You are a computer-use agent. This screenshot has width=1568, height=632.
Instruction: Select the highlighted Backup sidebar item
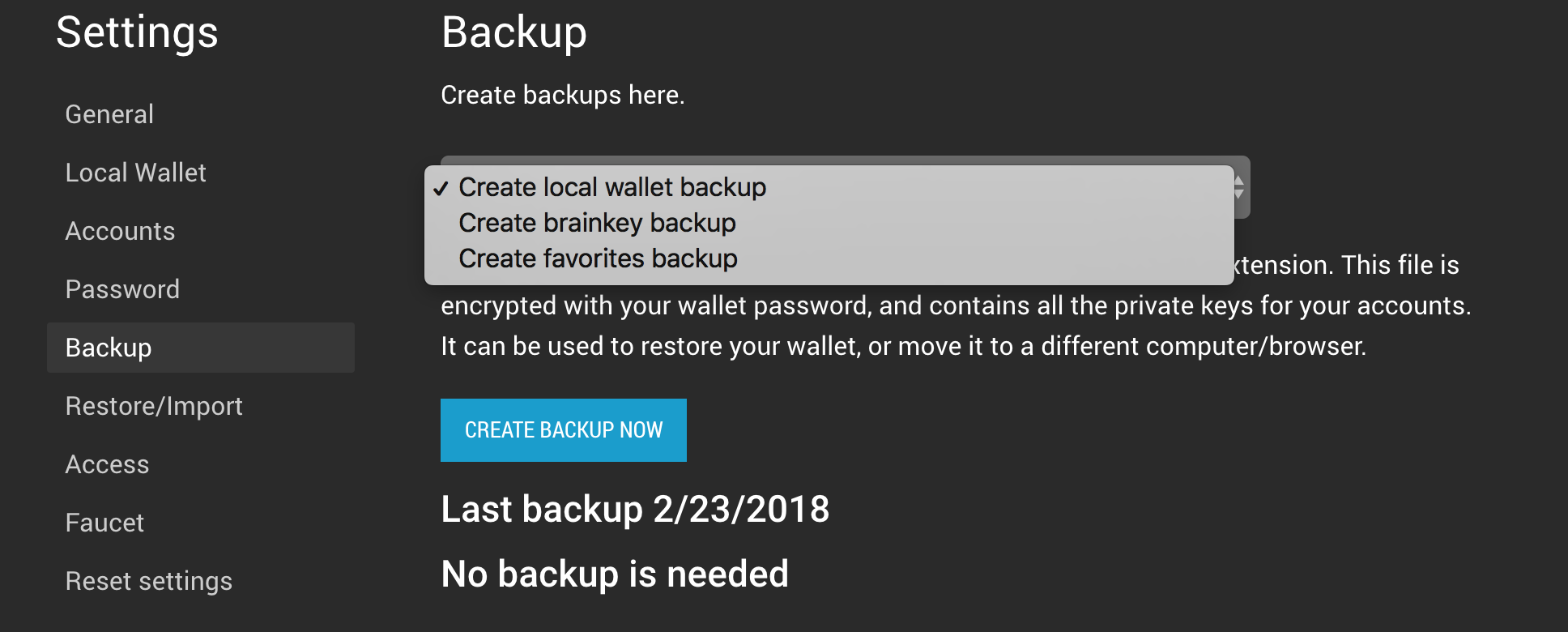[201, 348]
